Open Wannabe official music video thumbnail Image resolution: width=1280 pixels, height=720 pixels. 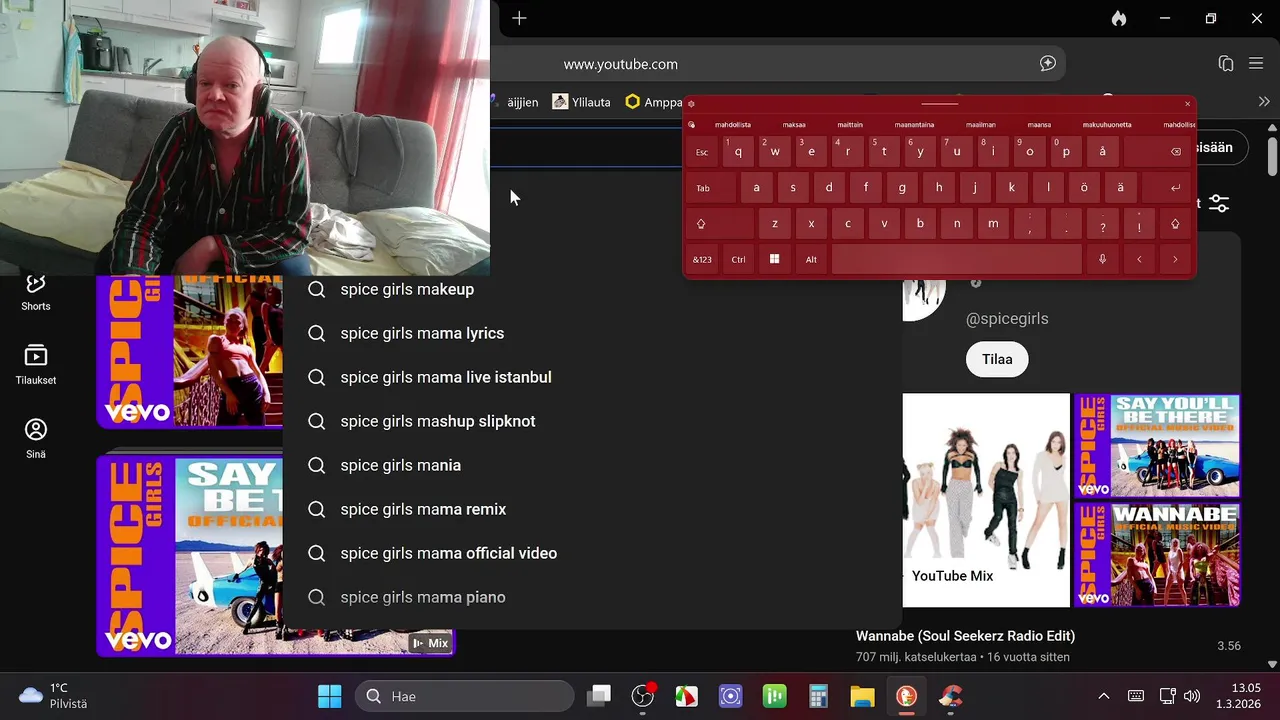coord(1157,555)
